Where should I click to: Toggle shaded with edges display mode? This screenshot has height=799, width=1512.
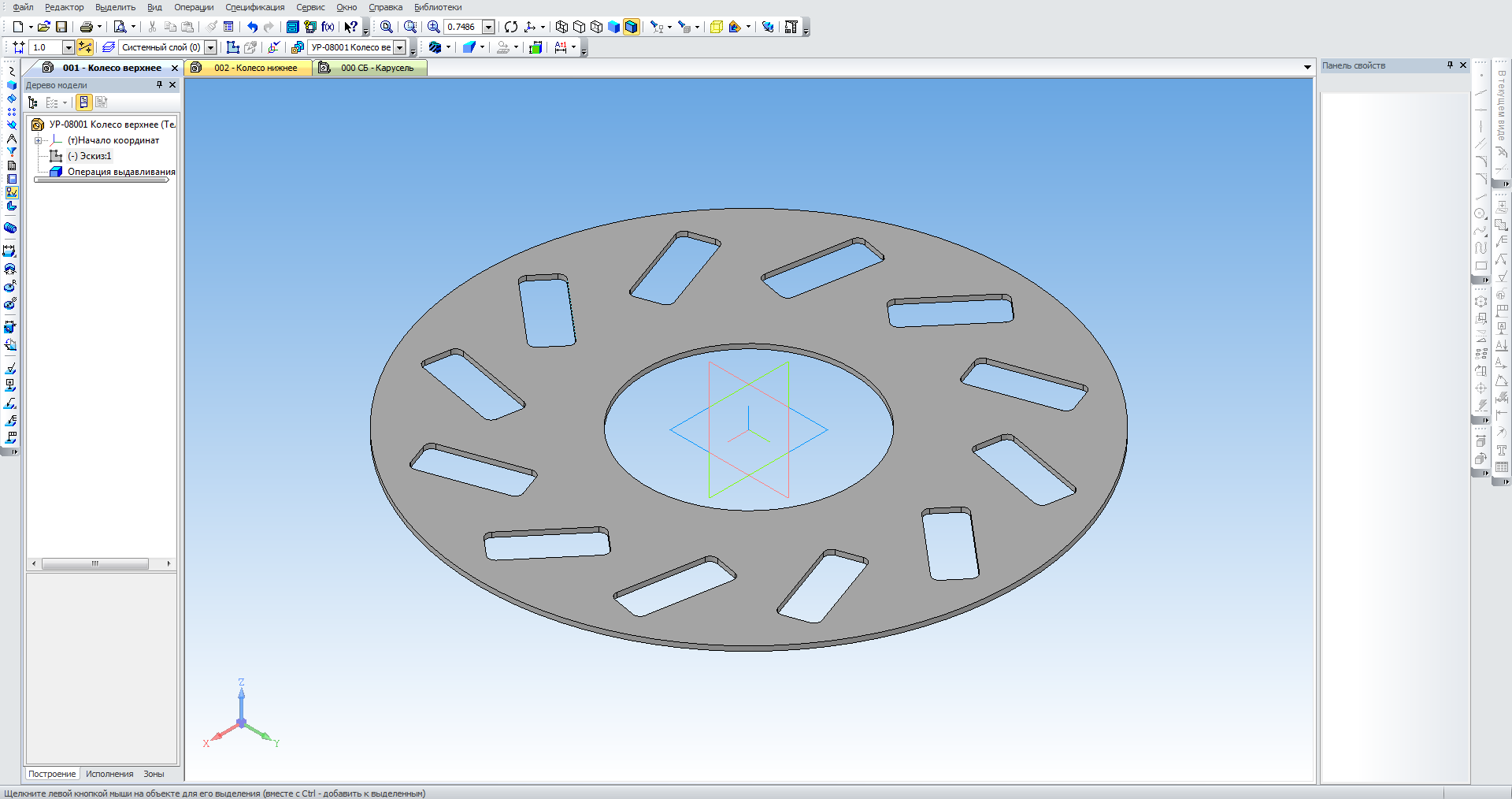[631, 27]
